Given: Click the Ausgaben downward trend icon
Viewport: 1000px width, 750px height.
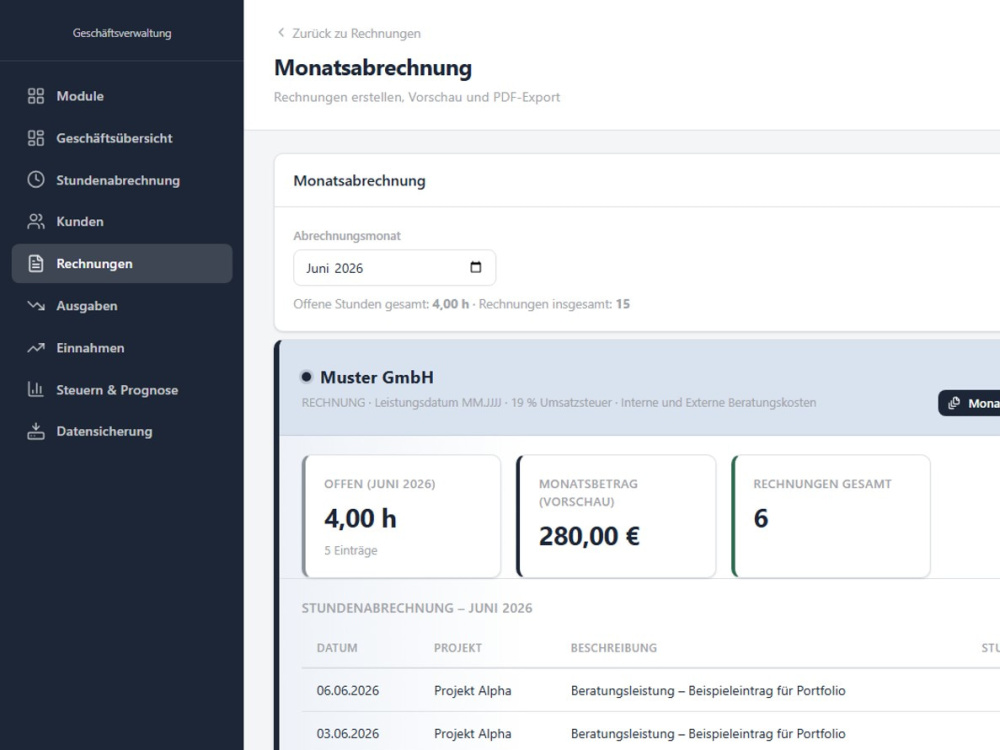Looking at the screenshot, I should click(x=36, y=305).
